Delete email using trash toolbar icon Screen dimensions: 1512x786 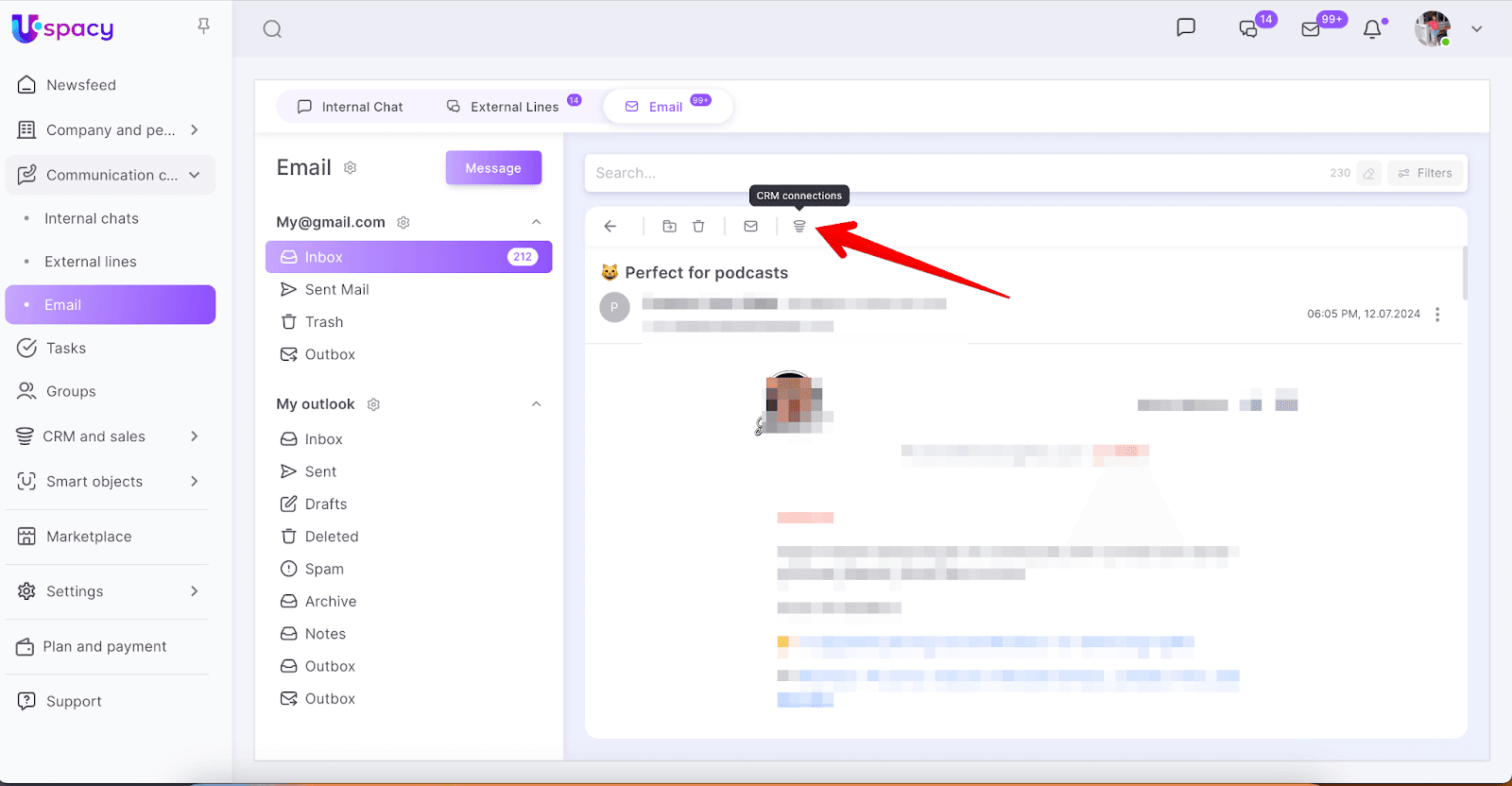click(698, 227)
